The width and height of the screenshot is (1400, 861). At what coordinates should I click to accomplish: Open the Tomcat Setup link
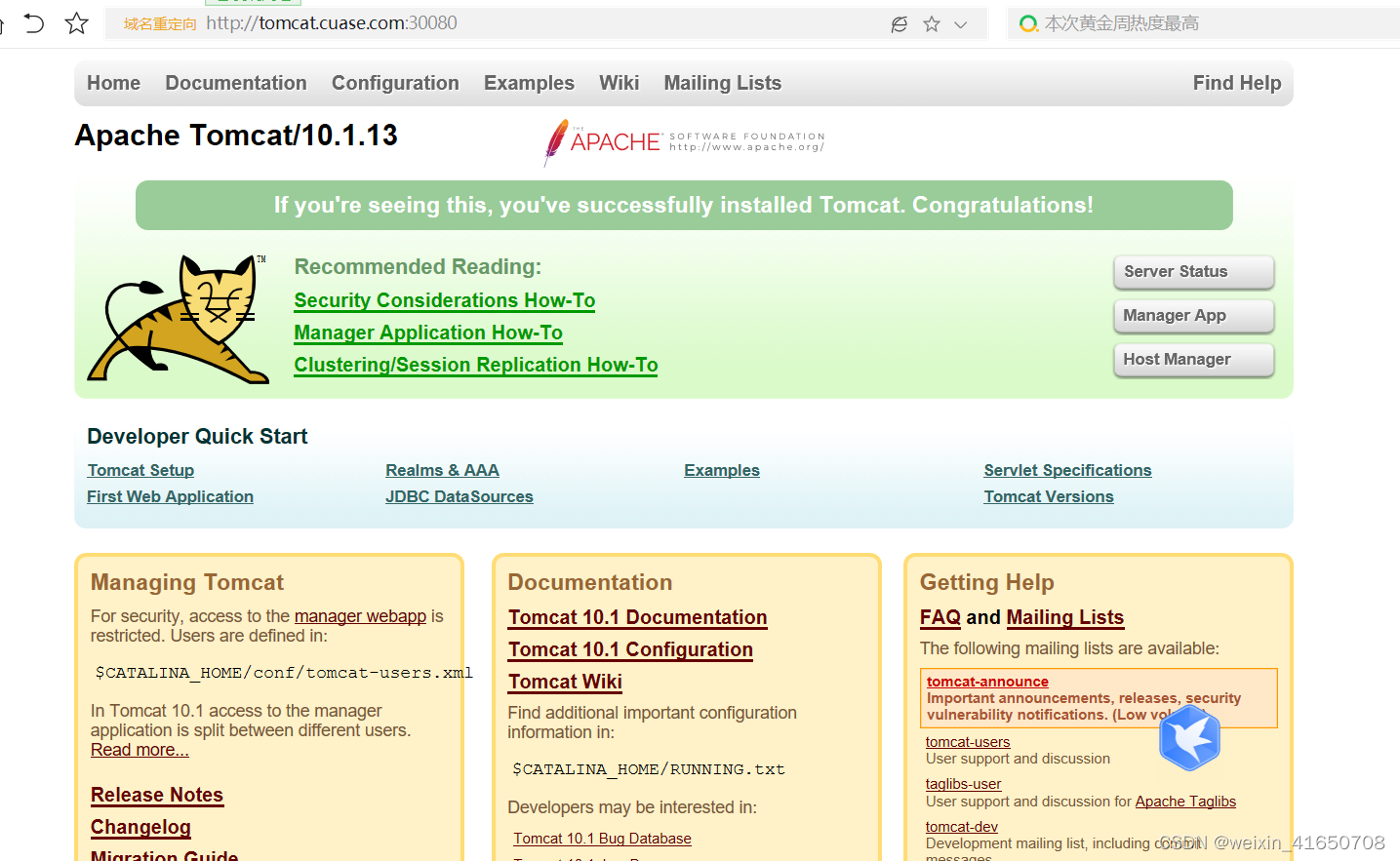(x=140, y=471)
